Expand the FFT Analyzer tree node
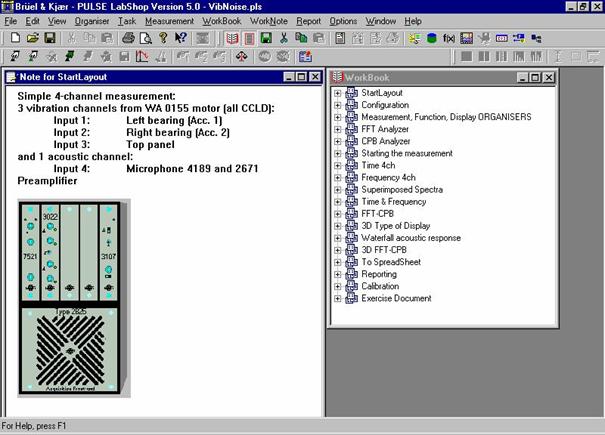The image size is (605, 435). pos(338,129)
